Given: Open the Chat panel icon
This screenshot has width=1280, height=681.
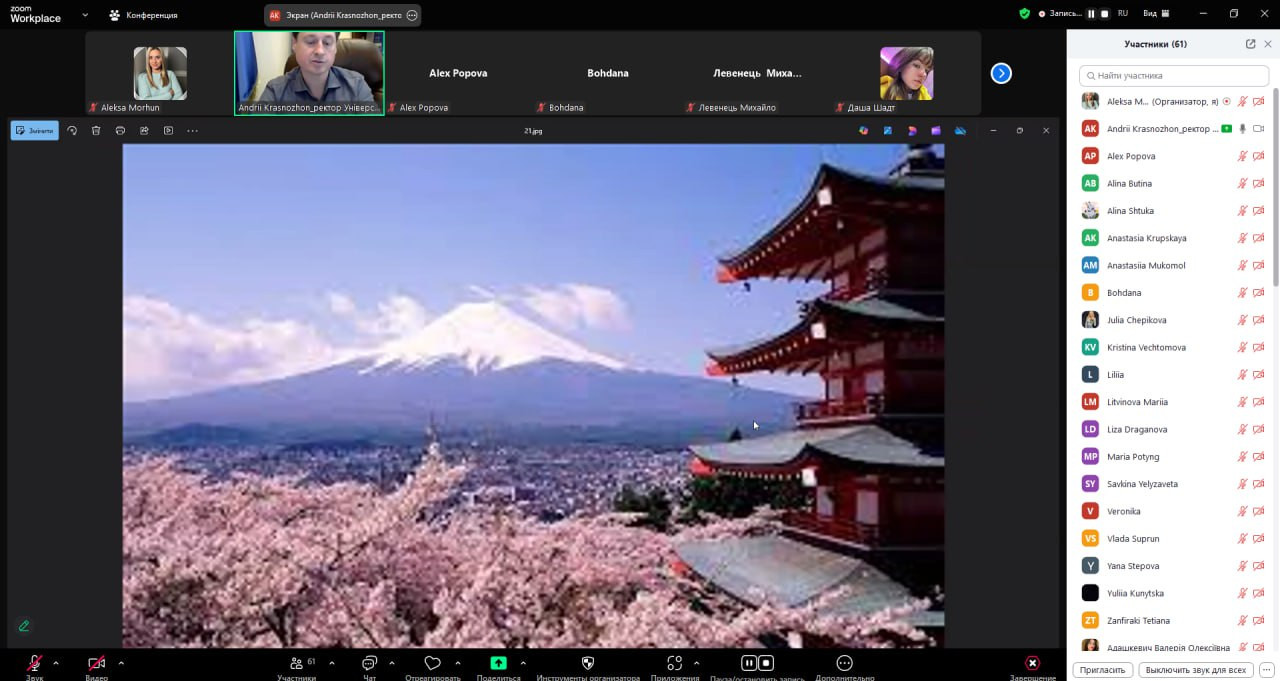Looking at the screenshot, I should [x=369, y=663].
